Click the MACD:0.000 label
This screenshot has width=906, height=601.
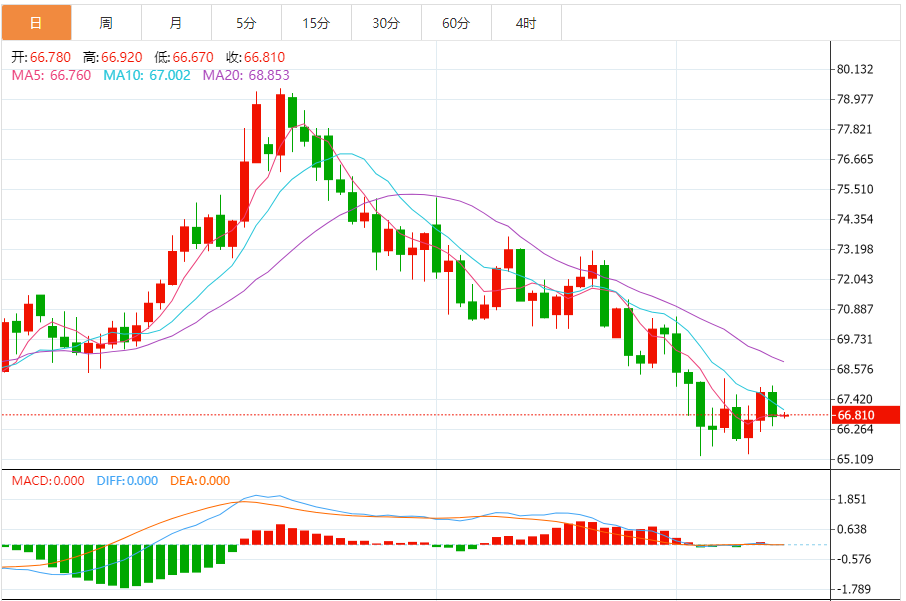(x=48, y=481)
